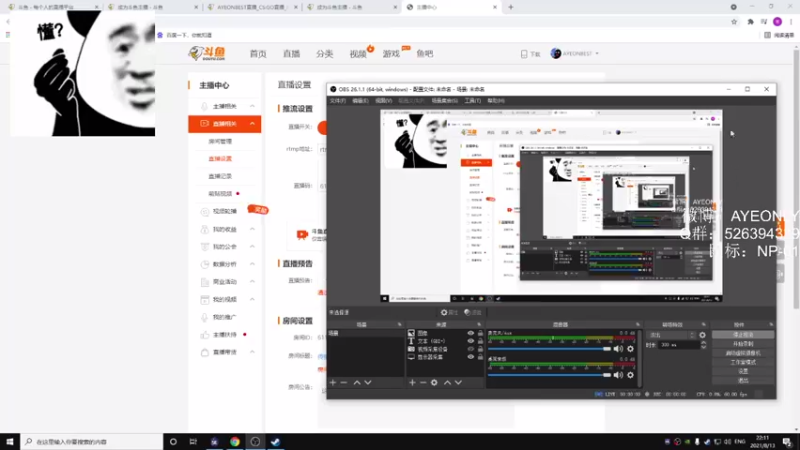Viewport: 800px width, 450px height.
Task: Click the transition duration 300 ms field
Action: point(680,345)
